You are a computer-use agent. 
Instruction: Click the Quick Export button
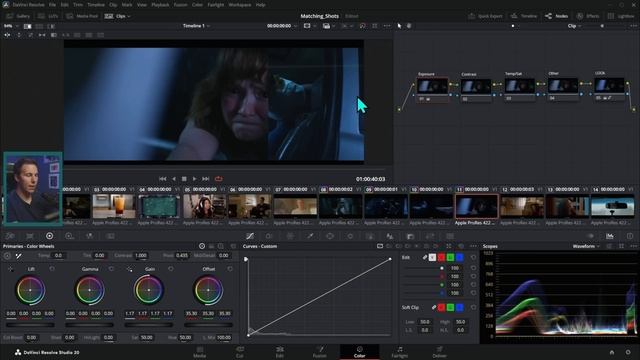485,16
